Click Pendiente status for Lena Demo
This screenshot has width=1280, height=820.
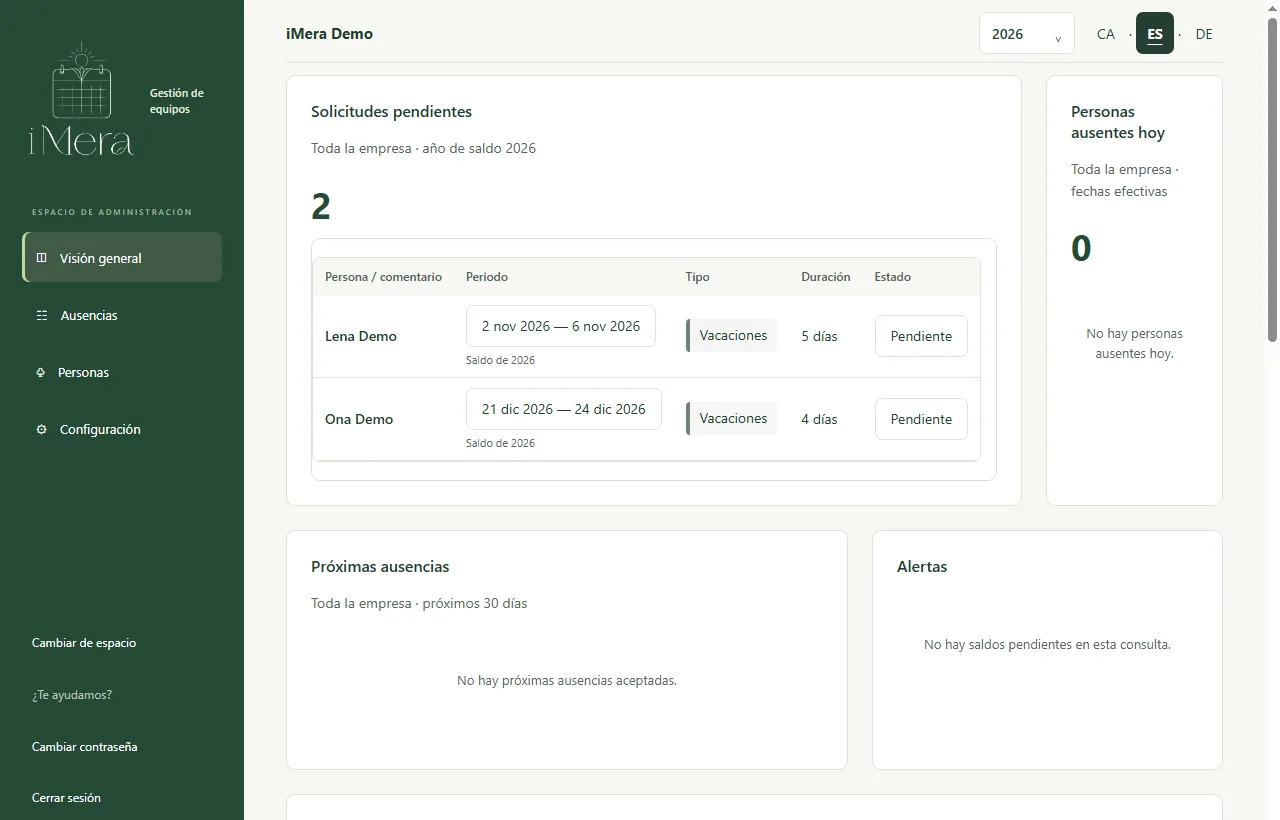(x=921, y=336)
